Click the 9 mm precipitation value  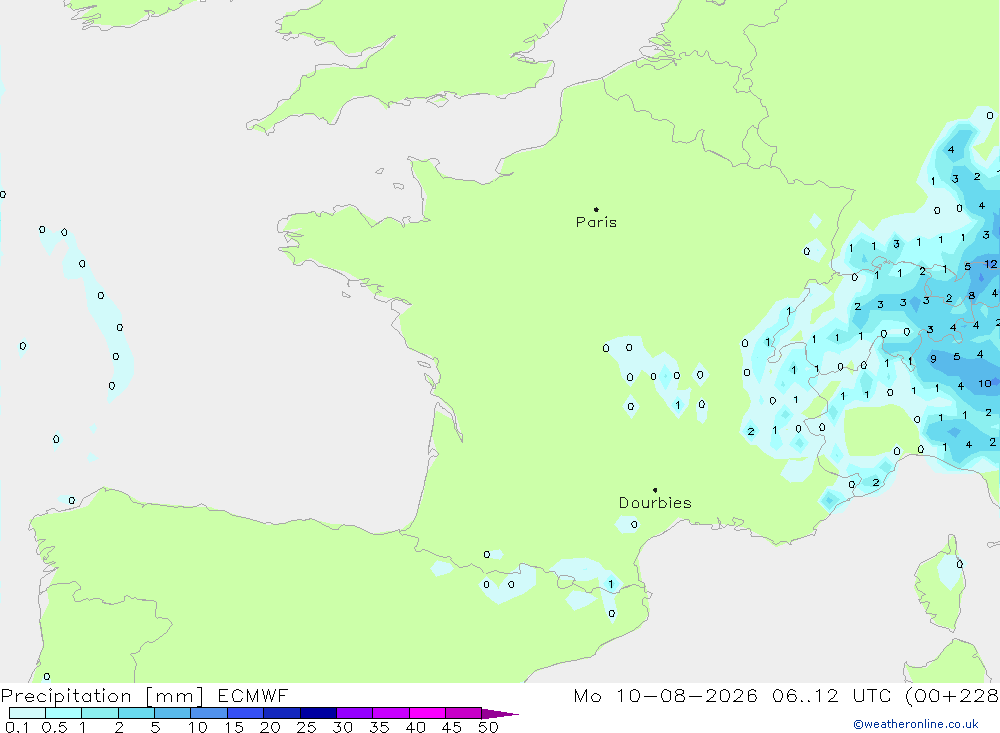pyautogui.click(x=933, y=359)
